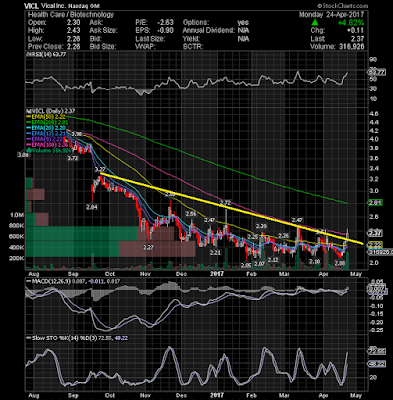The width and height of the screenshot is (393, 400).
Task: Click the +4.82% percent change value
Action: coord(350,23)
